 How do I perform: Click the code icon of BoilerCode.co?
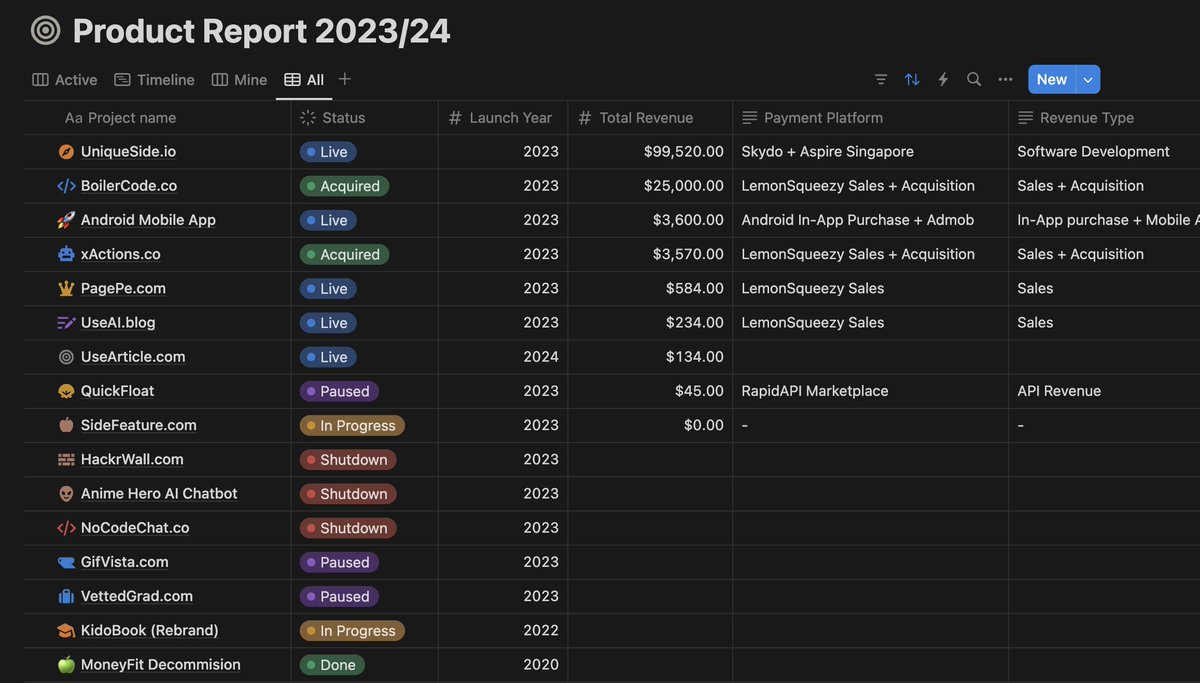pos(66,186)
